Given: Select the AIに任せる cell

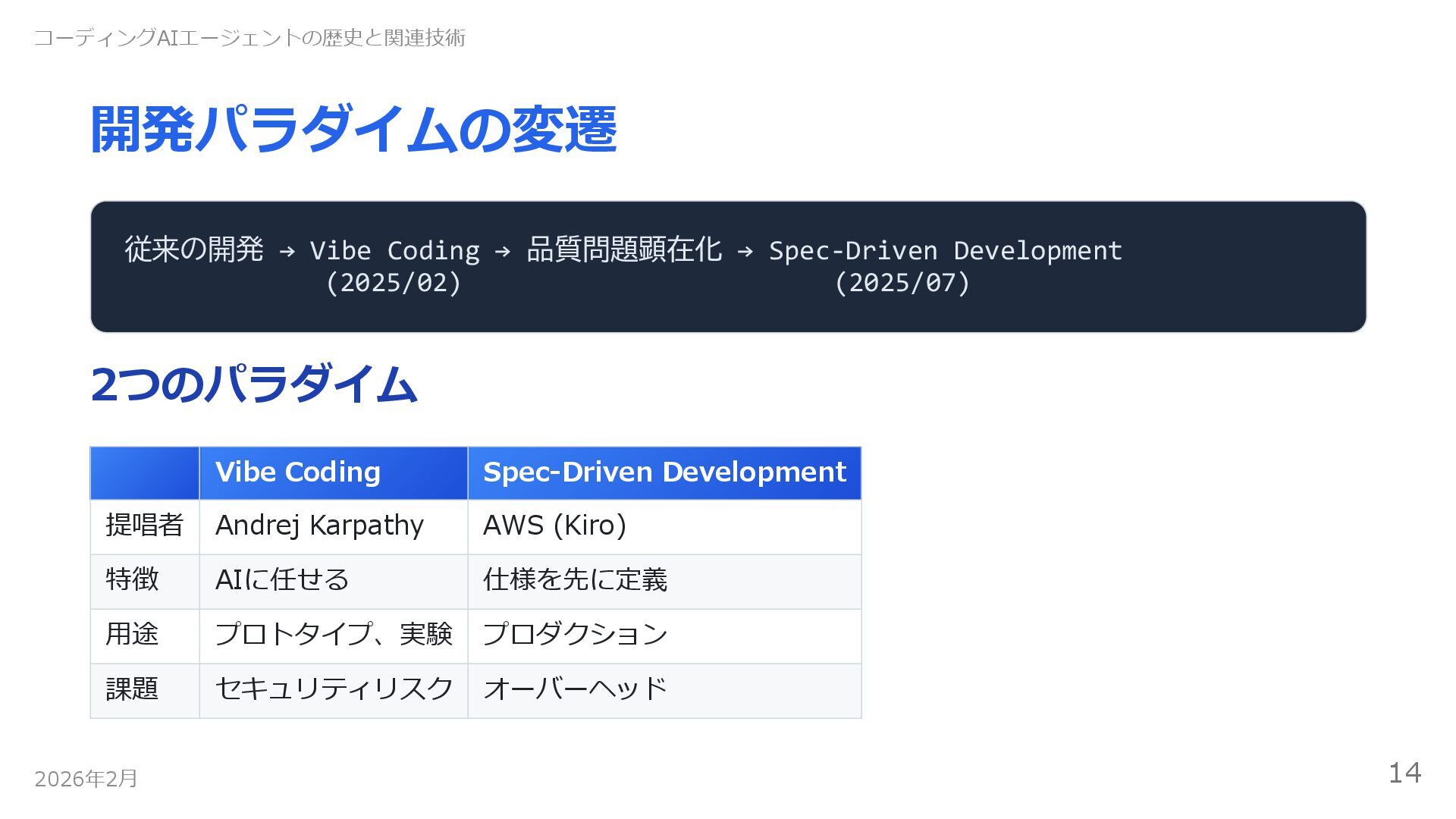Looking at the screenshot, I should click(282, 580).
